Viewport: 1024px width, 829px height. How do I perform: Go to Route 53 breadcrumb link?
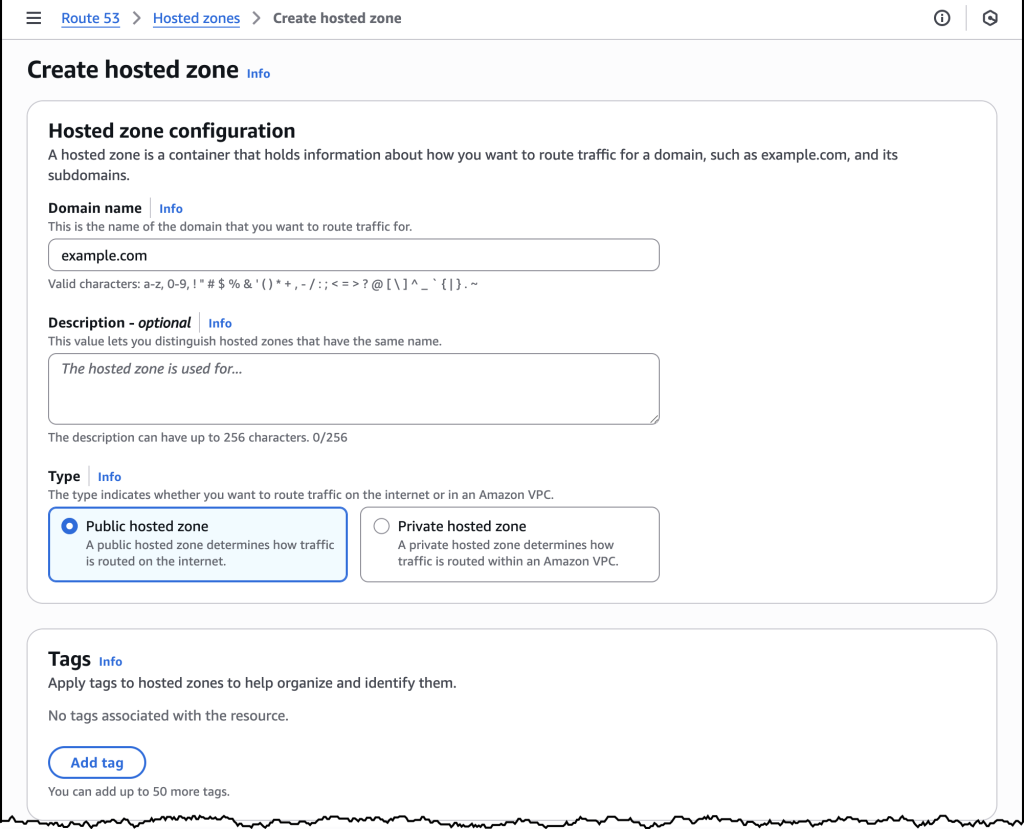[x=90, y=18]
